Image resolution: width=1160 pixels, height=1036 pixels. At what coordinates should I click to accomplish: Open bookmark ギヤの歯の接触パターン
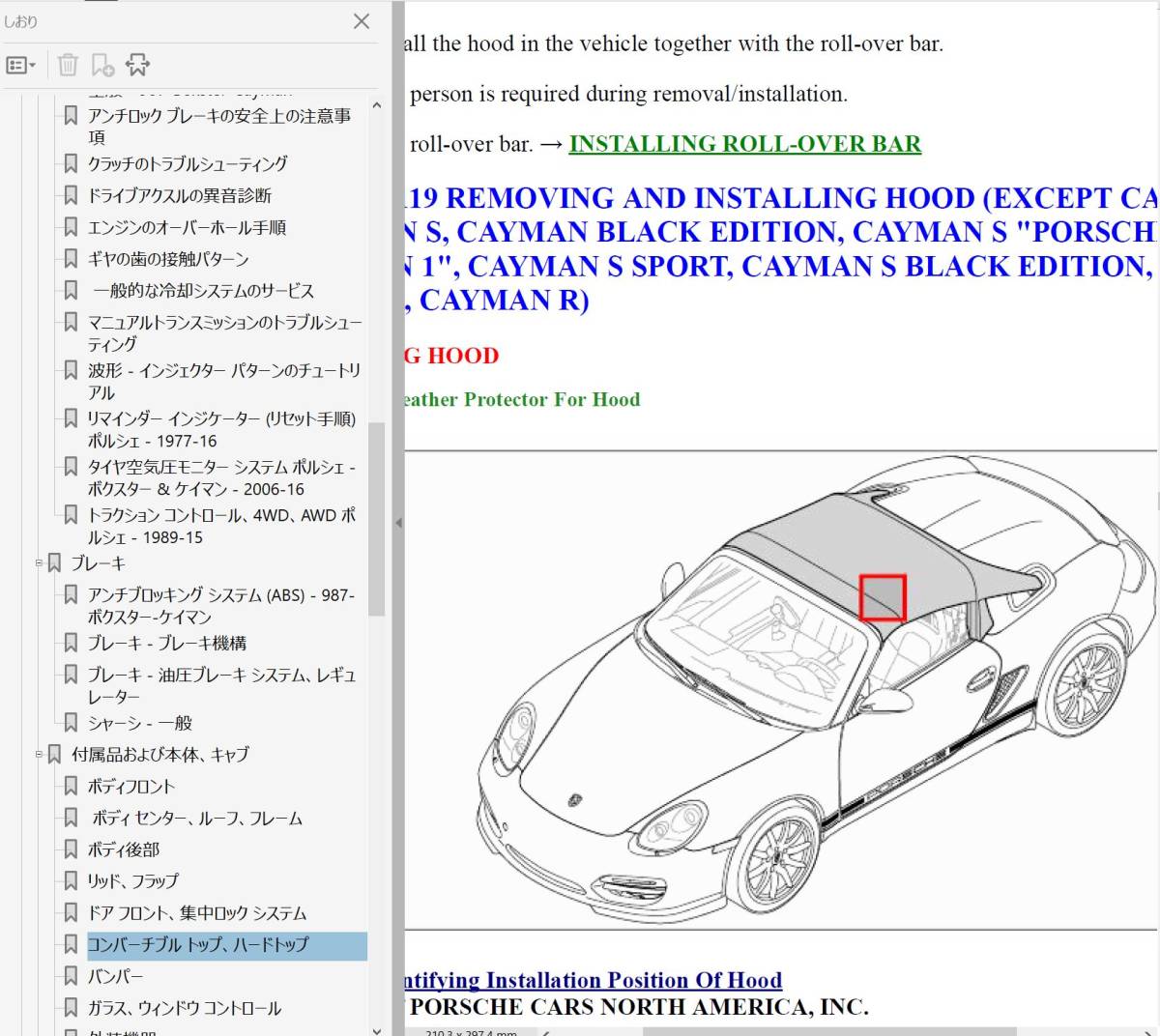(x=168, y=259)
